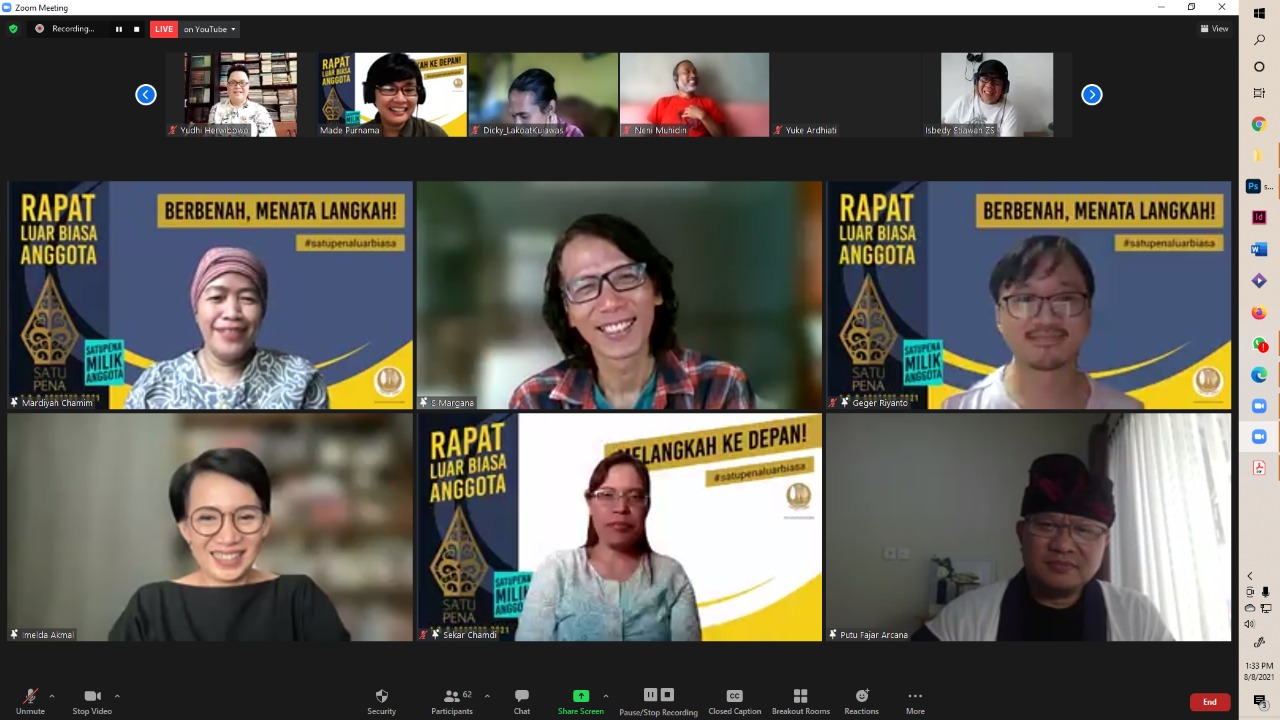
Task: Open the 'on YouTube' live stream dropdown
Action: pos(208,29)
